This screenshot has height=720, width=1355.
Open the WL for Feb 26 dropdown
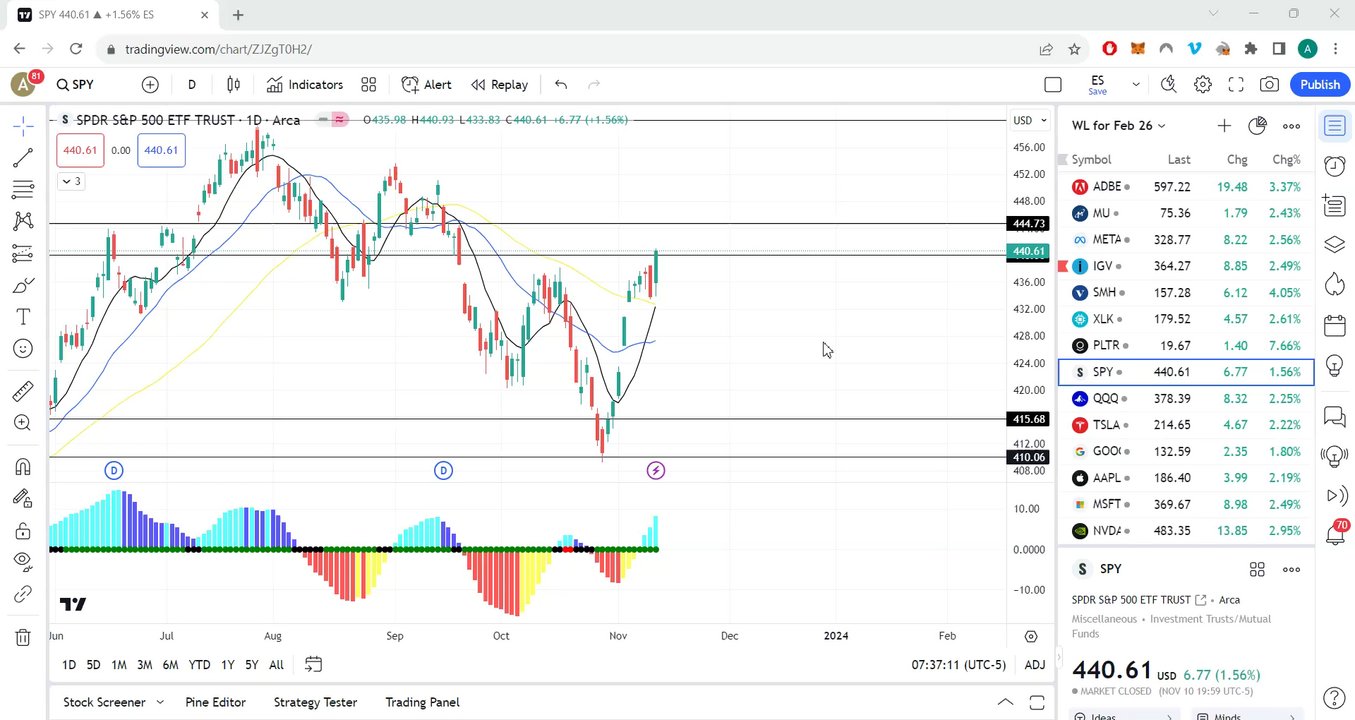(x=1119, y=126)
